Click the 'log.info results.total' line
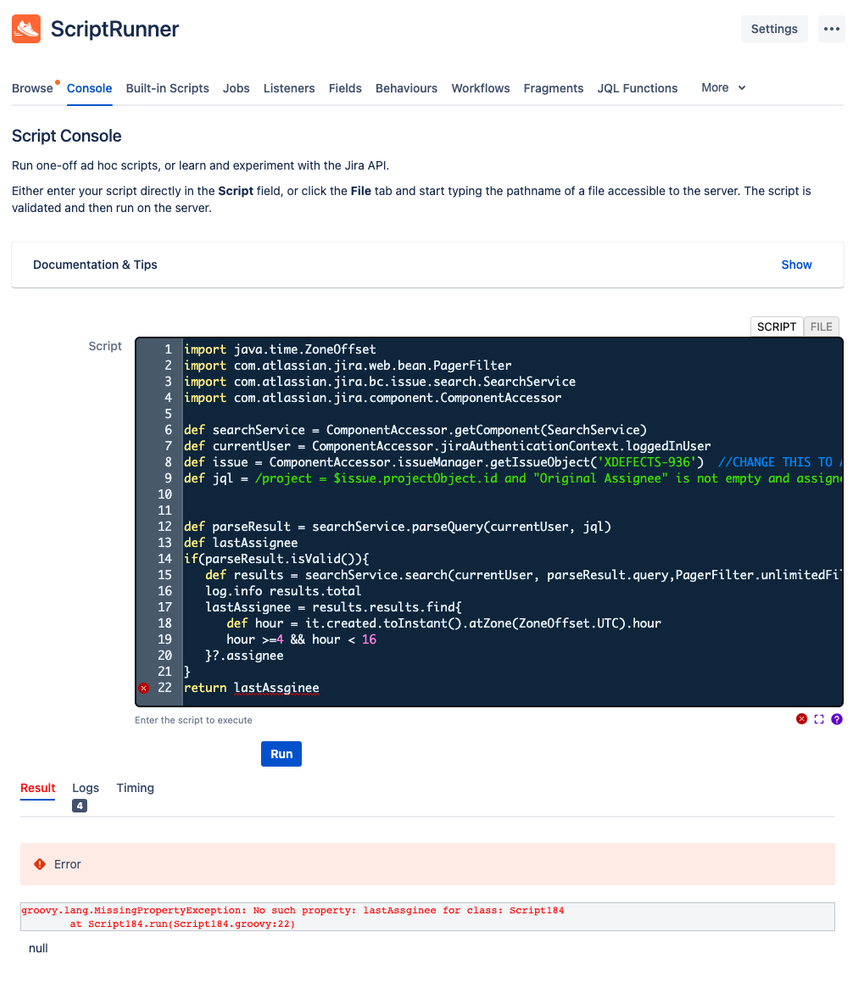Image resolution: width=858 pixels, height=999 pixels. pos(283,591)
